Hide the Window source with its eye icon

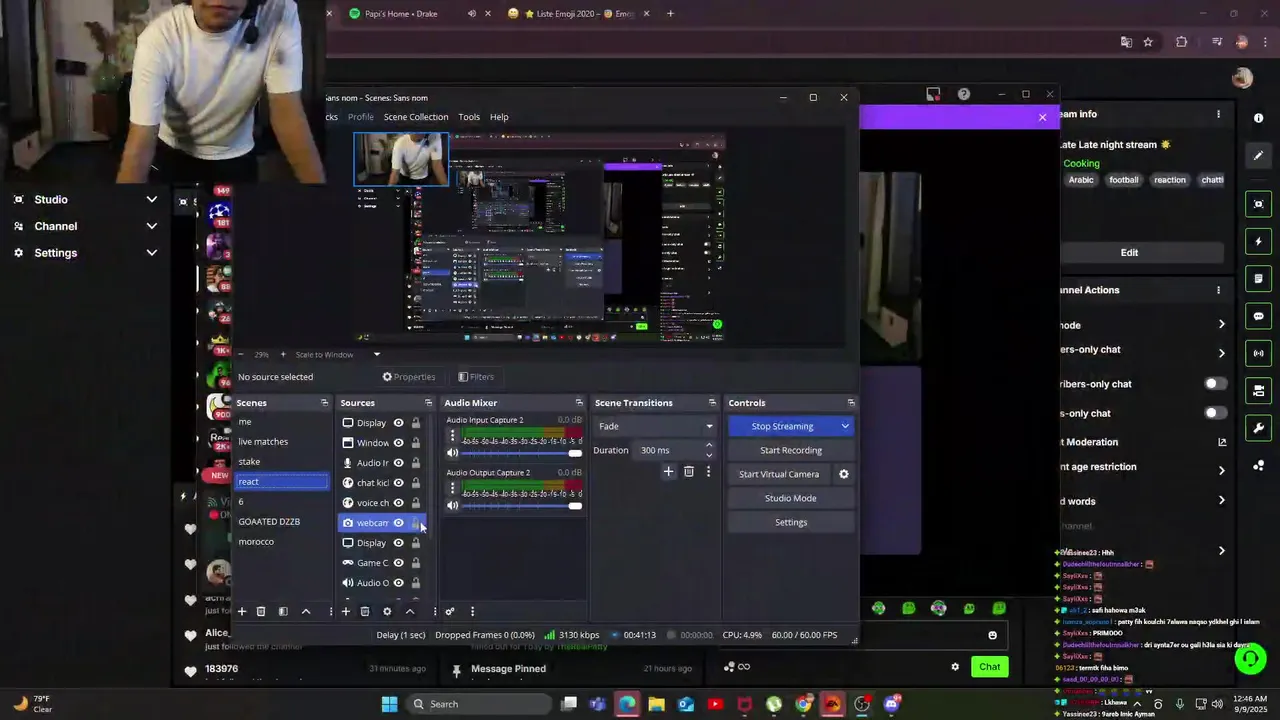pos(398,443)
